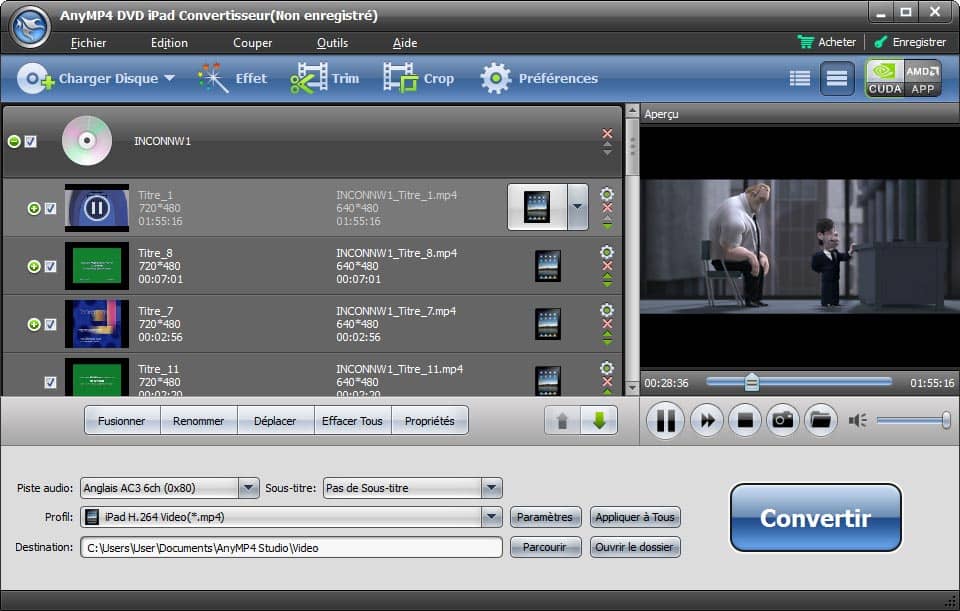The width and height of the screenshot is (960, 611).
Task: Click Effacer Tous button
Action: pyautogui.click(x=352, y=421)
